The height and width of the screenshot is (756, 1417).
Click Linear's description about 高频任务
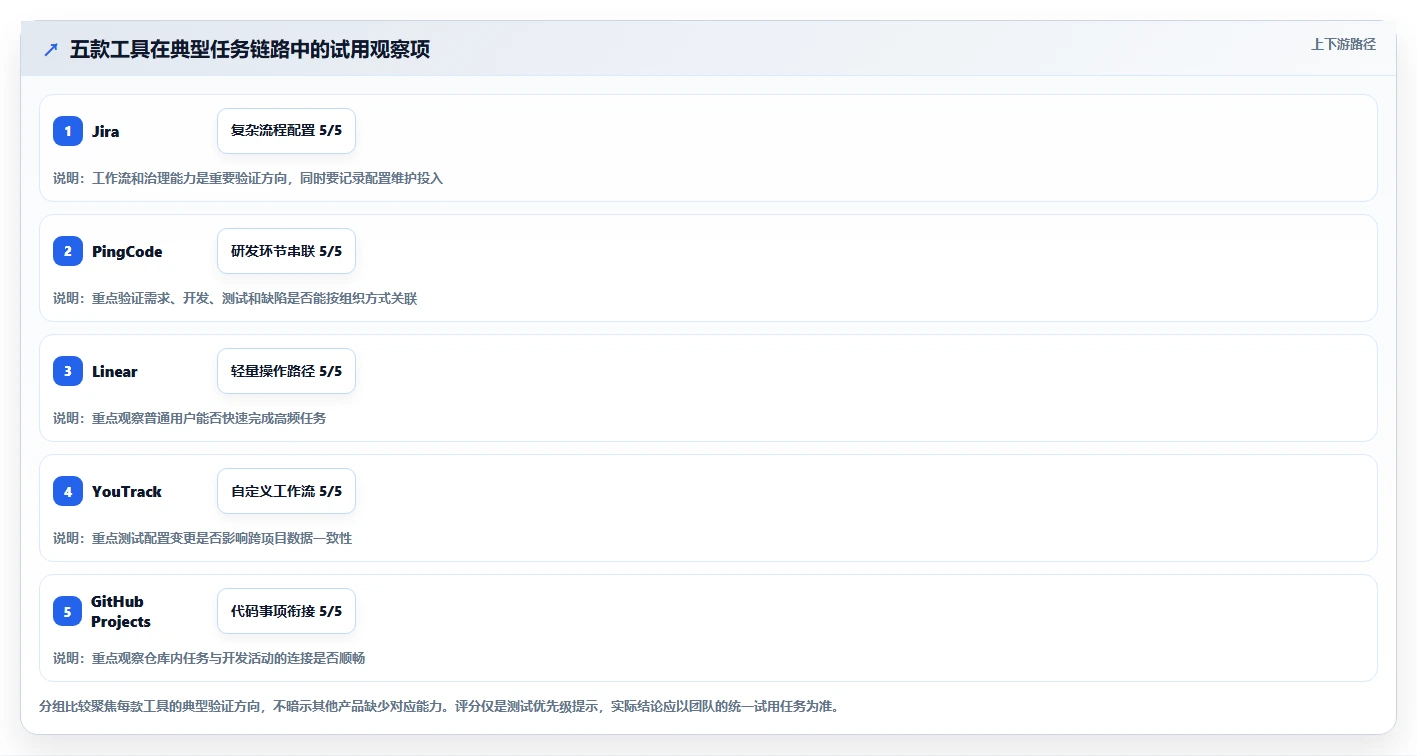[x=189, y=418]
